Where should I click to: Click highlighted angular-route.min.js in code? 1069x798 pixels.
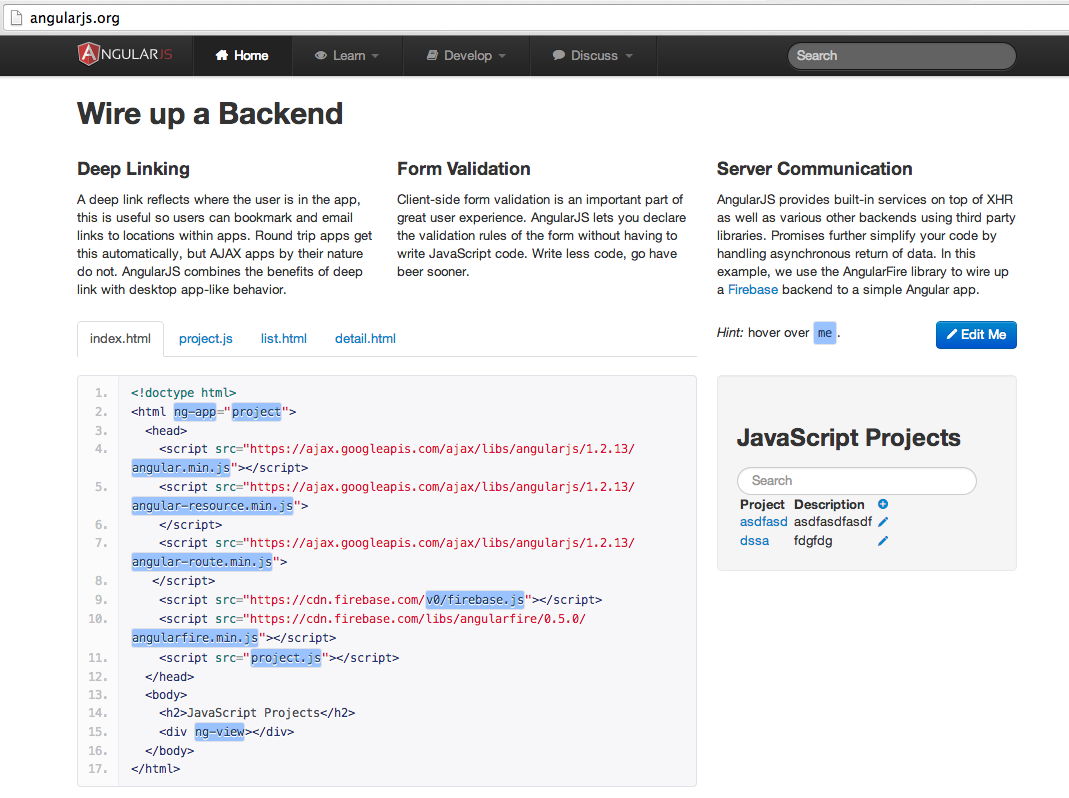click(x=202, y=561)
